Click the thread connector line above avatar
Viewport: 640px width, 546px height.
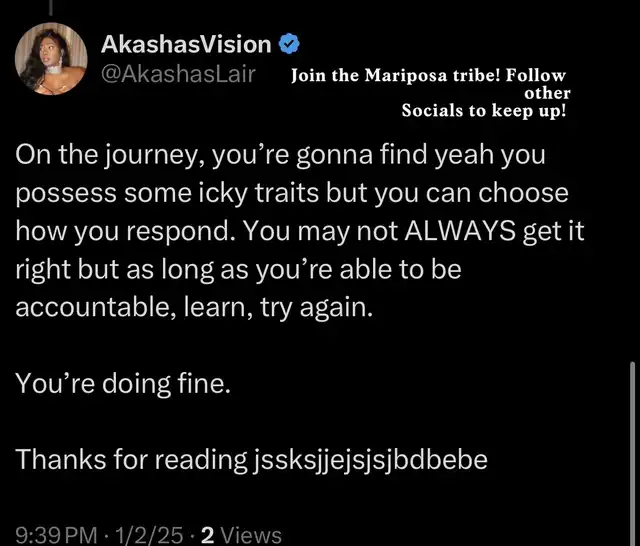51,7
